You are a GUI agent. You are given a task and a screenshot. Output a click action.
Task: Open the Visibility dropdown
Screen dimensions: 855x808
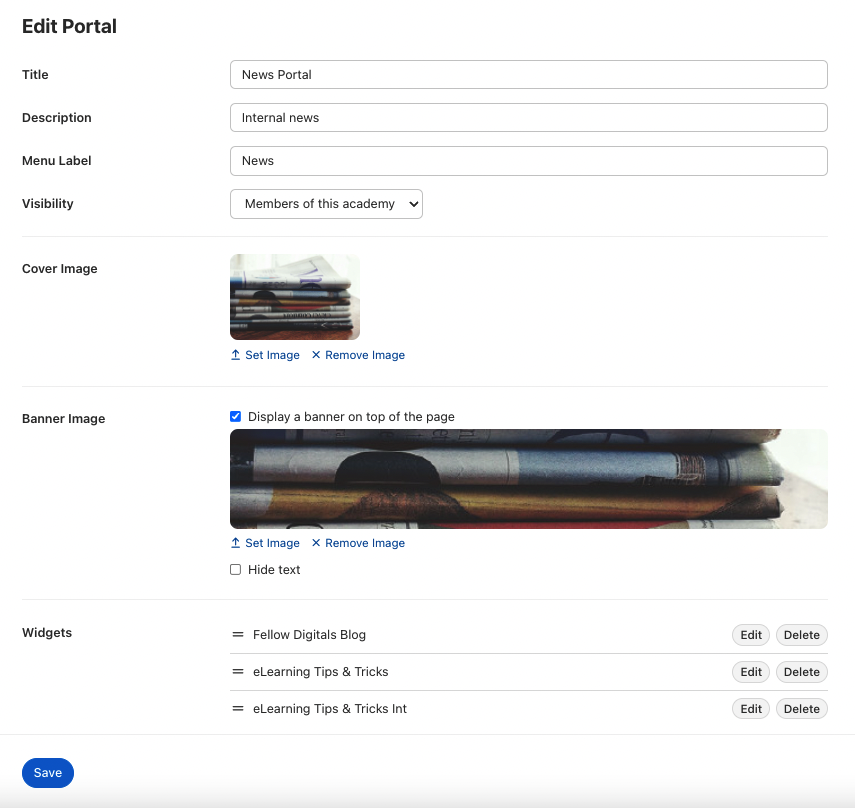326,204
